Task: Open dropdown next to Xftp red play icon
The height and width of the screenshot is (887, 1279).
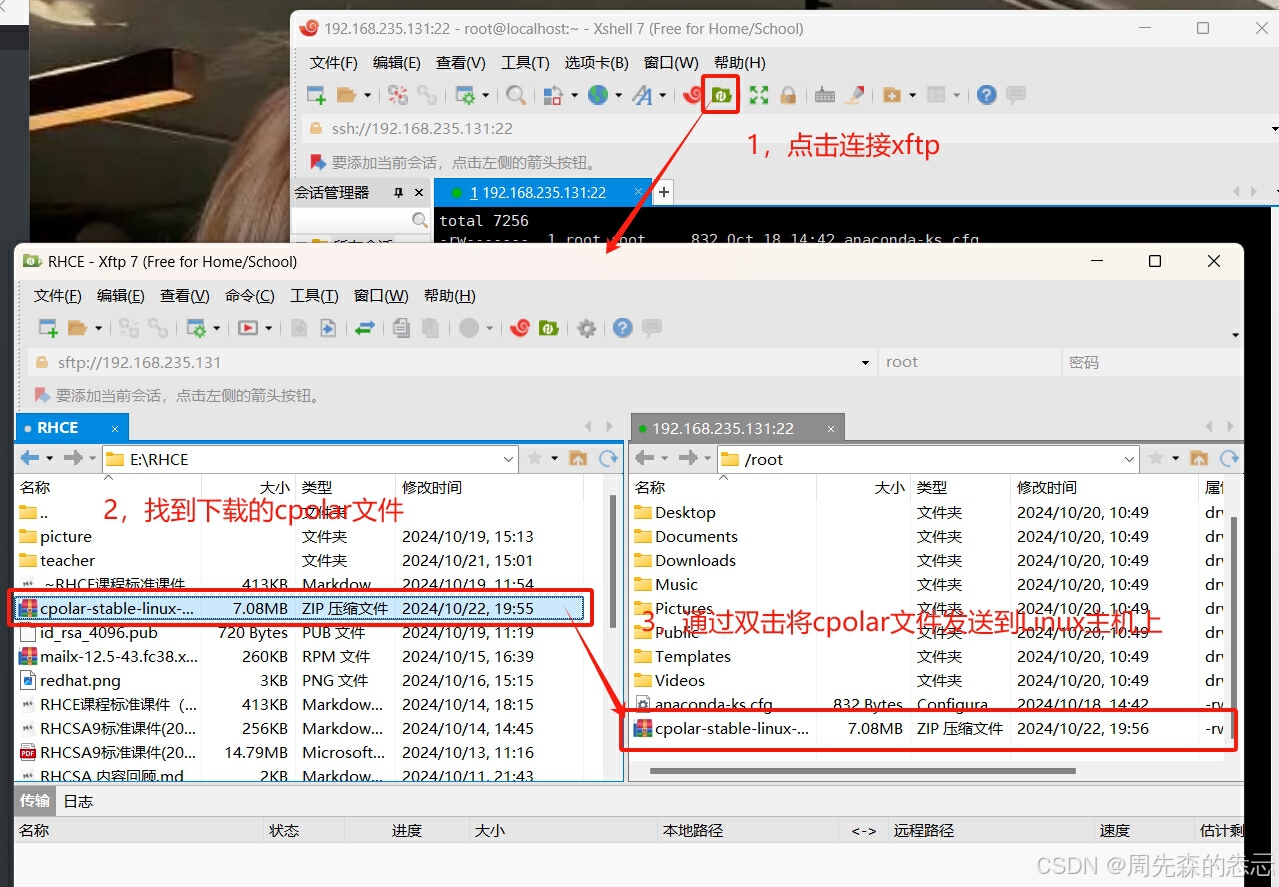Action: click(268, 328)
